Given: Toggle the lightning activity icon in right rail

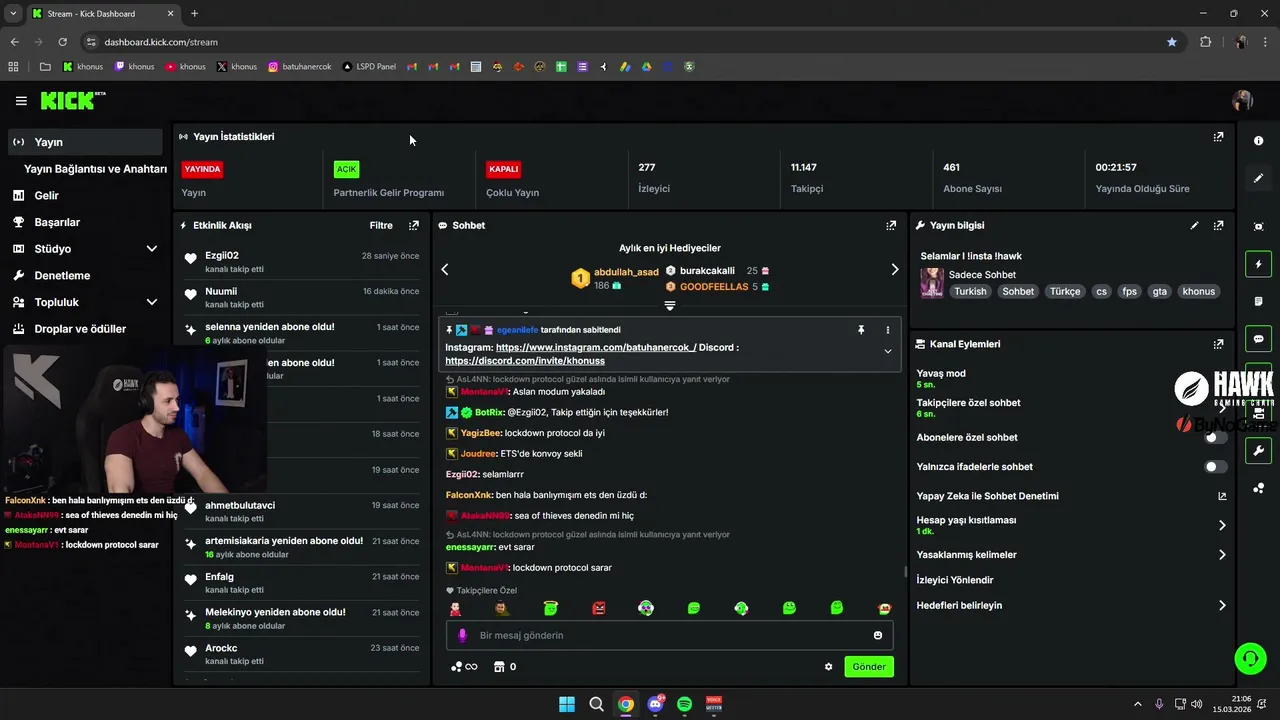Looking at the screenshot, I should coord(1259,265).
